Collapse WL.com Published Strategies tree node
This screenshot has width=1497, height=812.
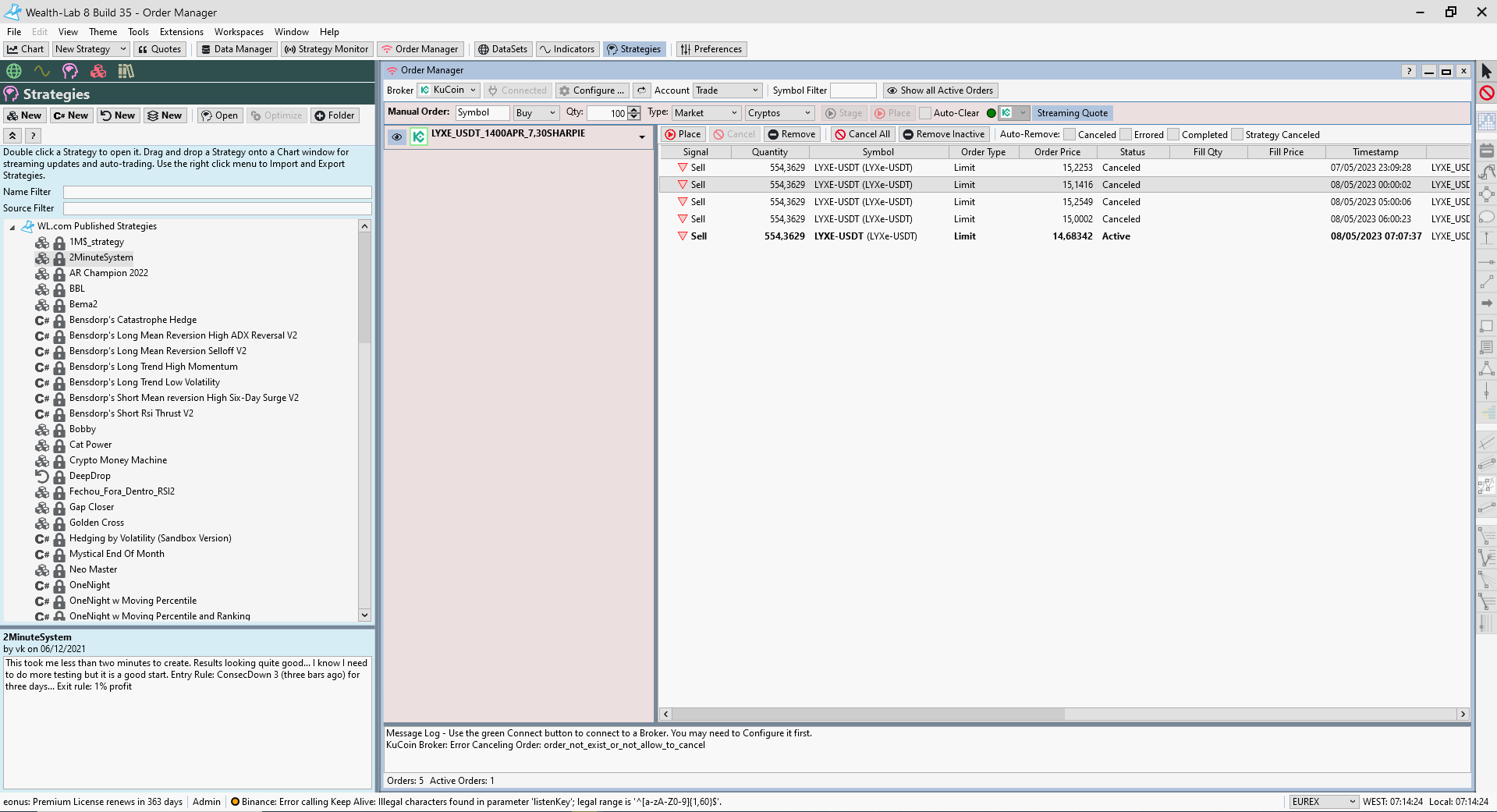(x=12, y=227)
